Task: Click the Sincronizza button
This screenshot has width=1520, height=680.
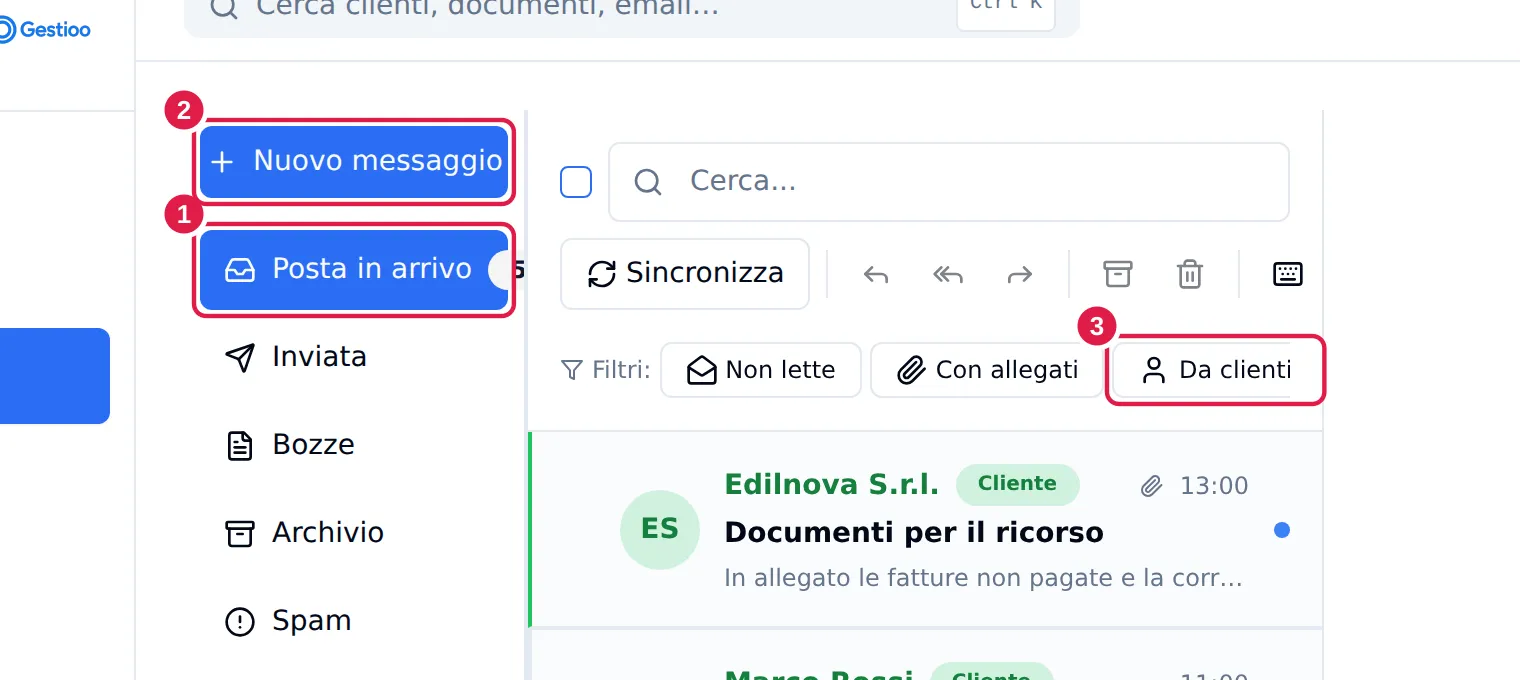Action: pyautogui.click(x=685, y=274)
